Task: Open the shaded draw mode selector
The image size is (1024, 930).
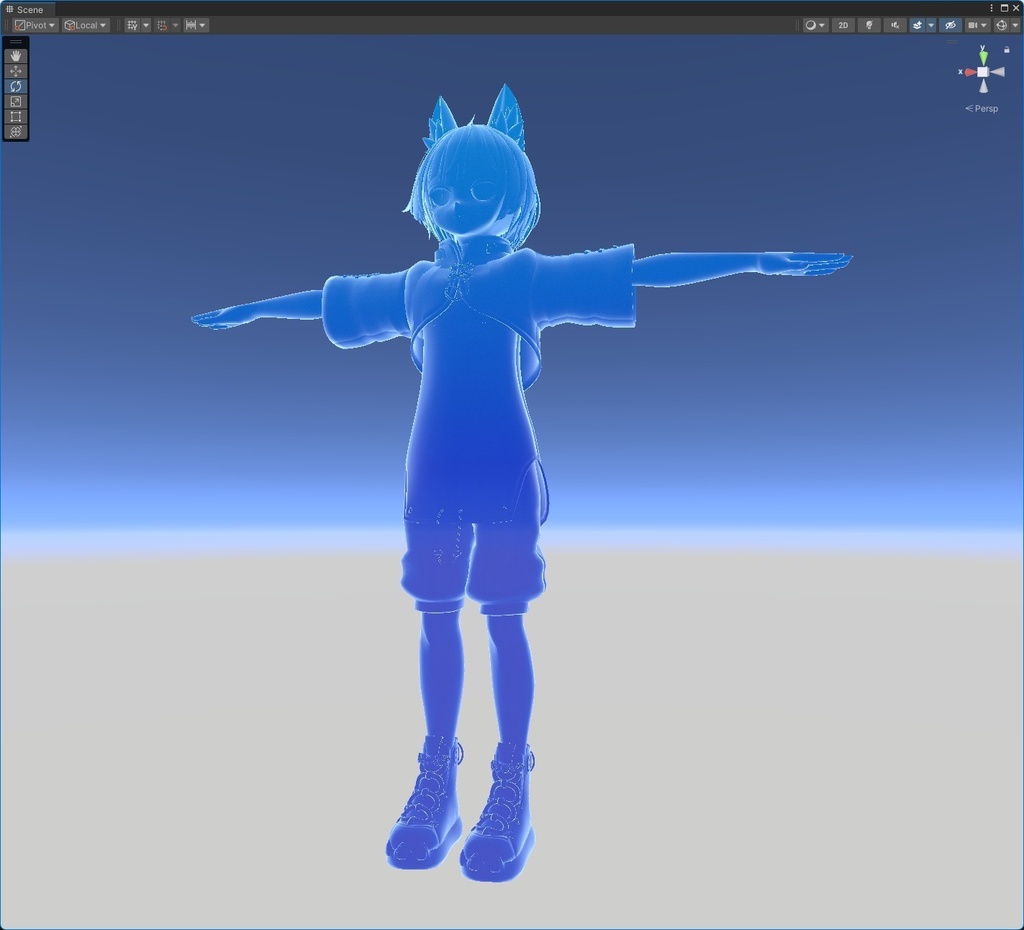Action: (810, 25)
